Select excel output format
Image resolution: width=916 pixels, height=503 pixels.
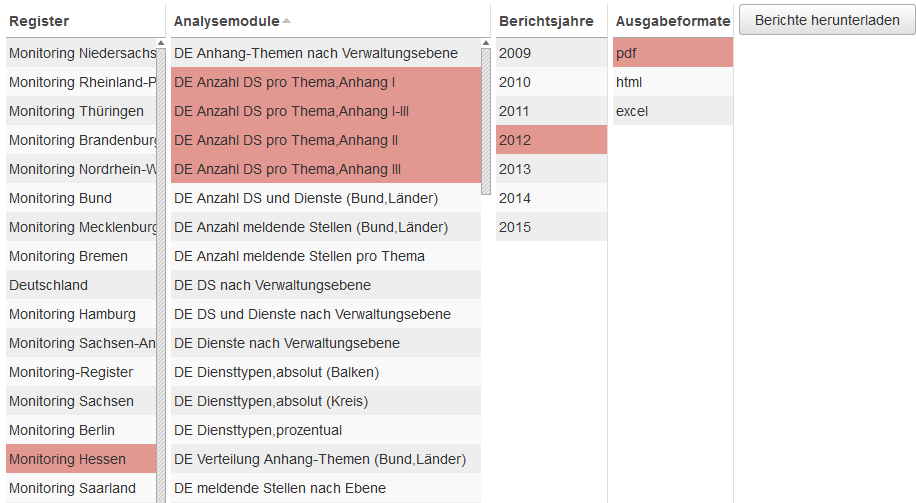coord(672,111)
